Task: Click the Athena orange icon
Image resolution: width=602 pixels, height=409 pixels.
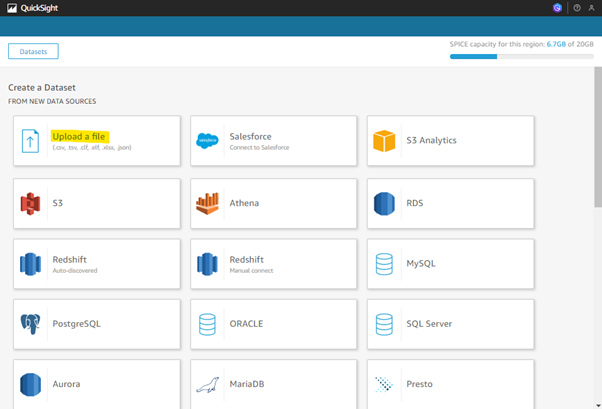Action: [x=207, y=204]
